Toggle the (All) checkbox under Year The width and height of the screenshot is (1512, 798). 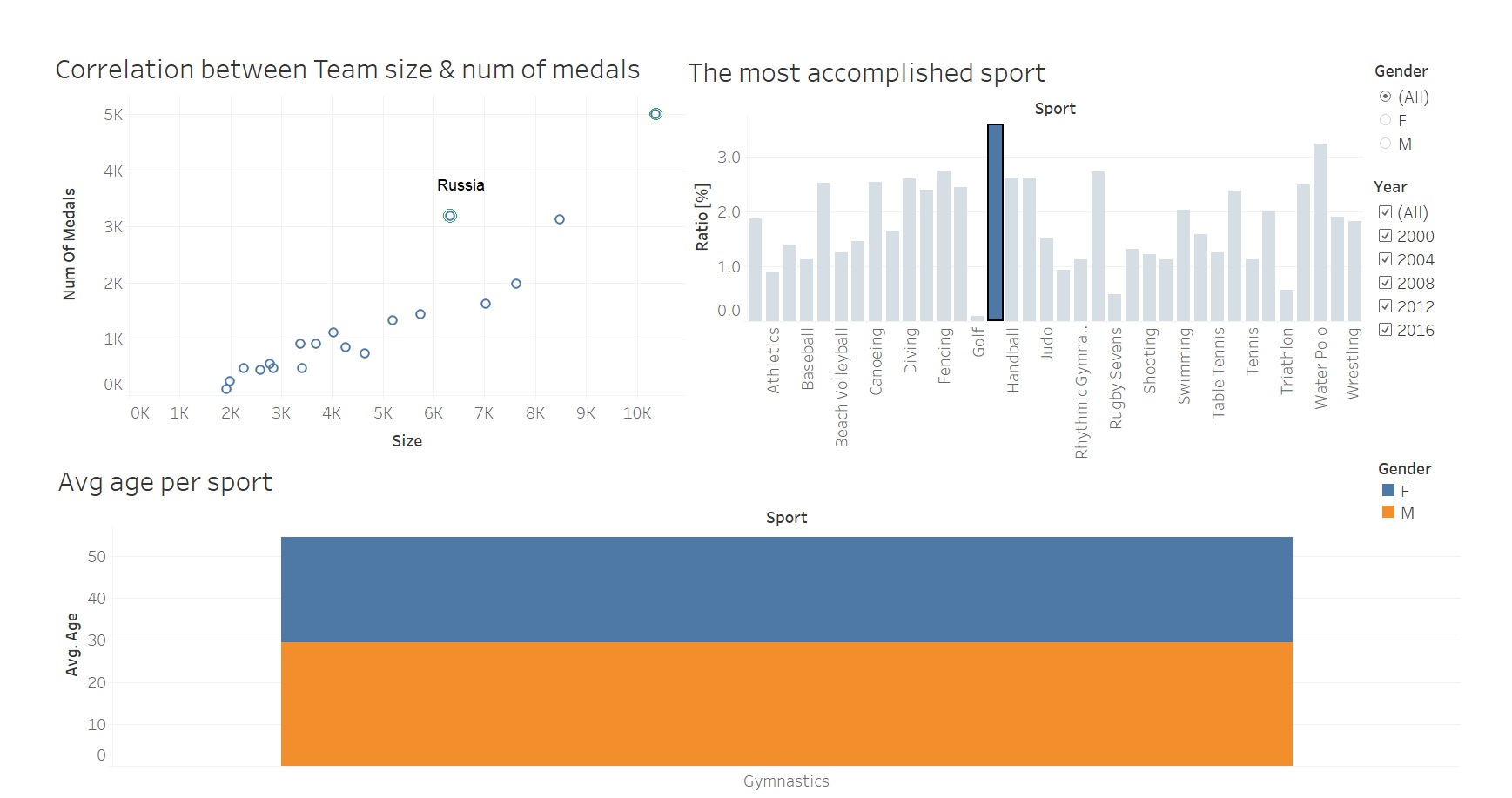(x=1385, y=212)
